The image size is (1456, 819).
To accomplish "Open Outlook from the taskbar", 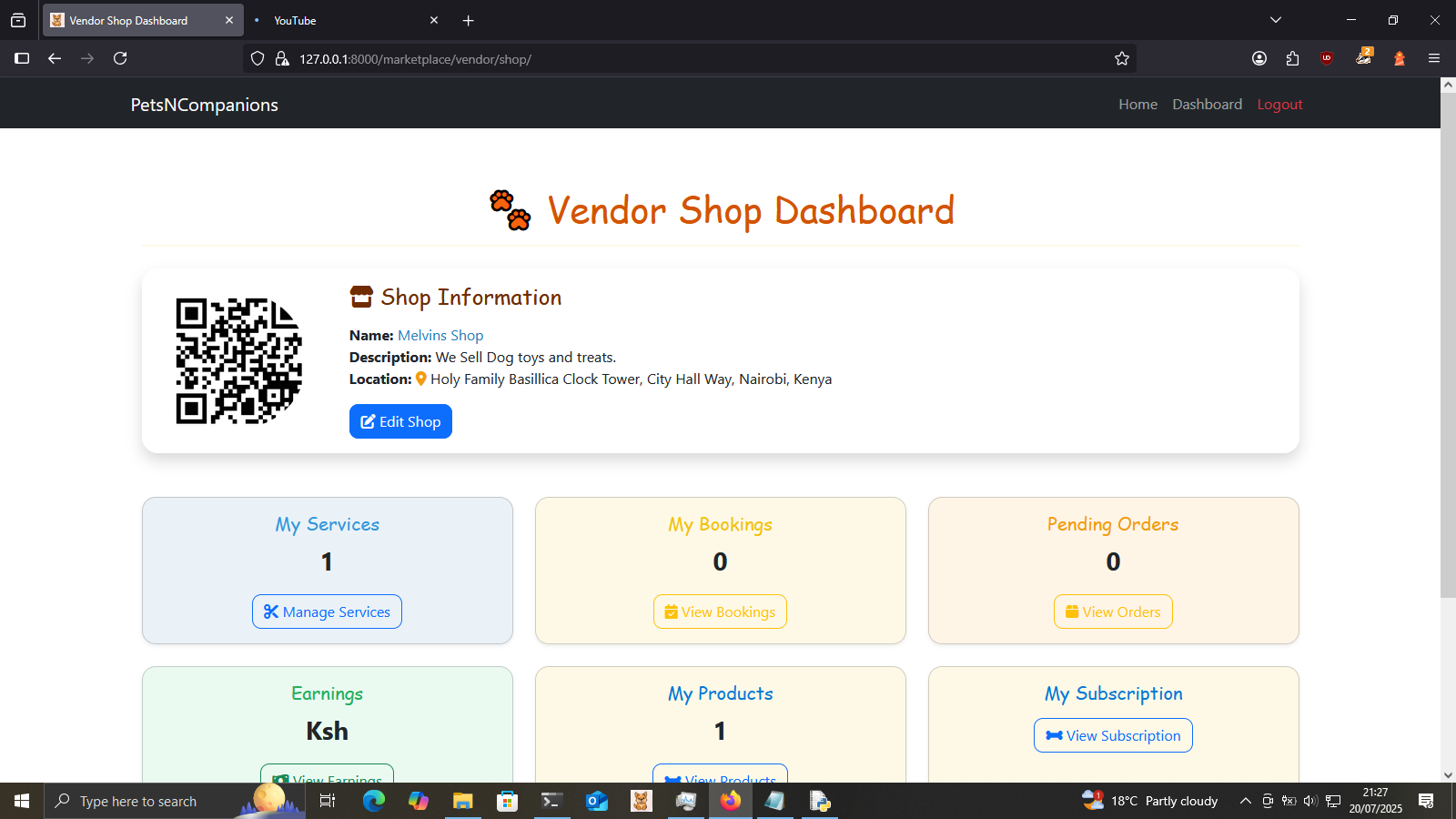I will pyautogui.click(x=597, y=801).
